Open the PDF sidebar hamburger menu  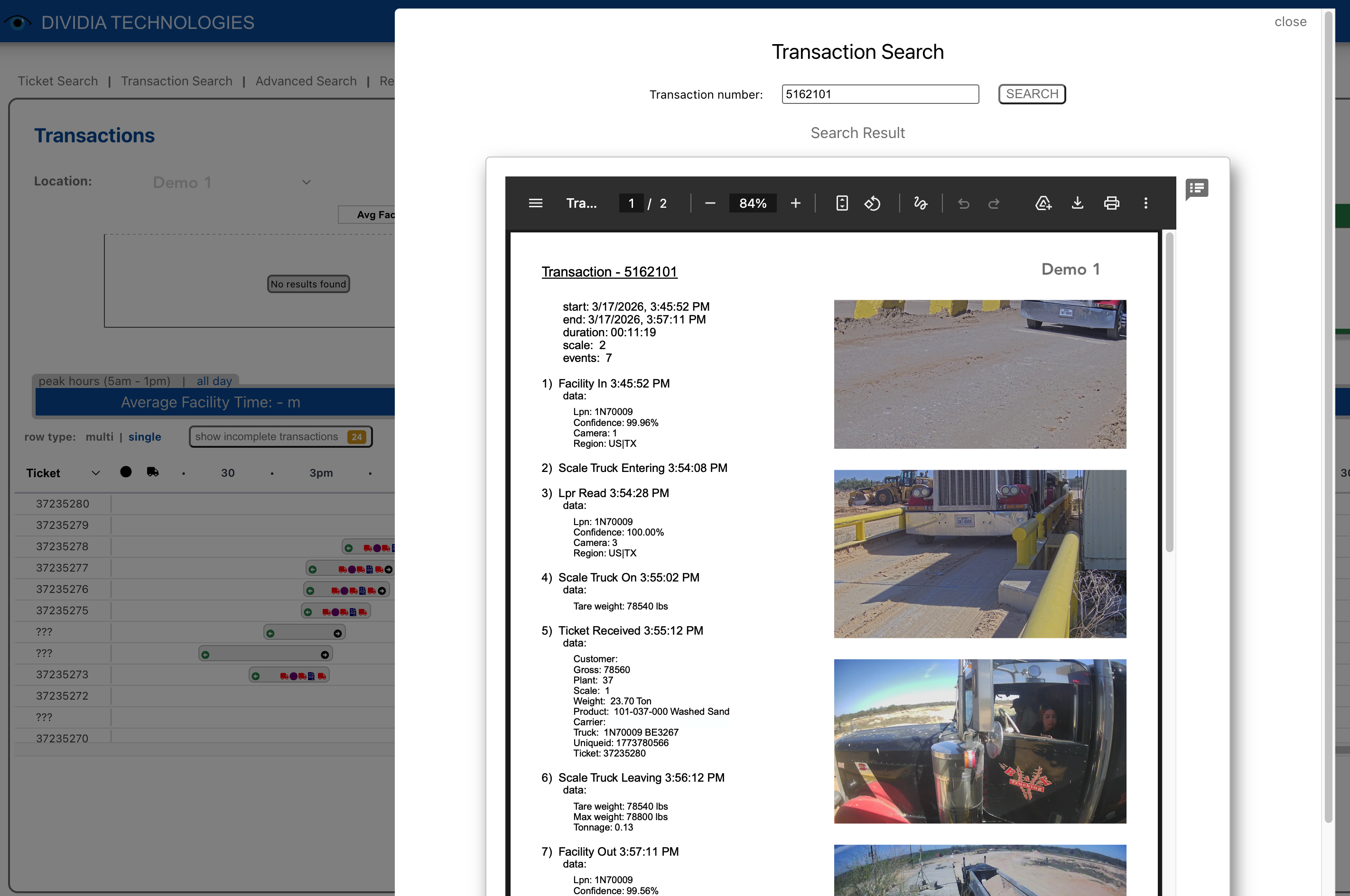[x=536, y=203]
